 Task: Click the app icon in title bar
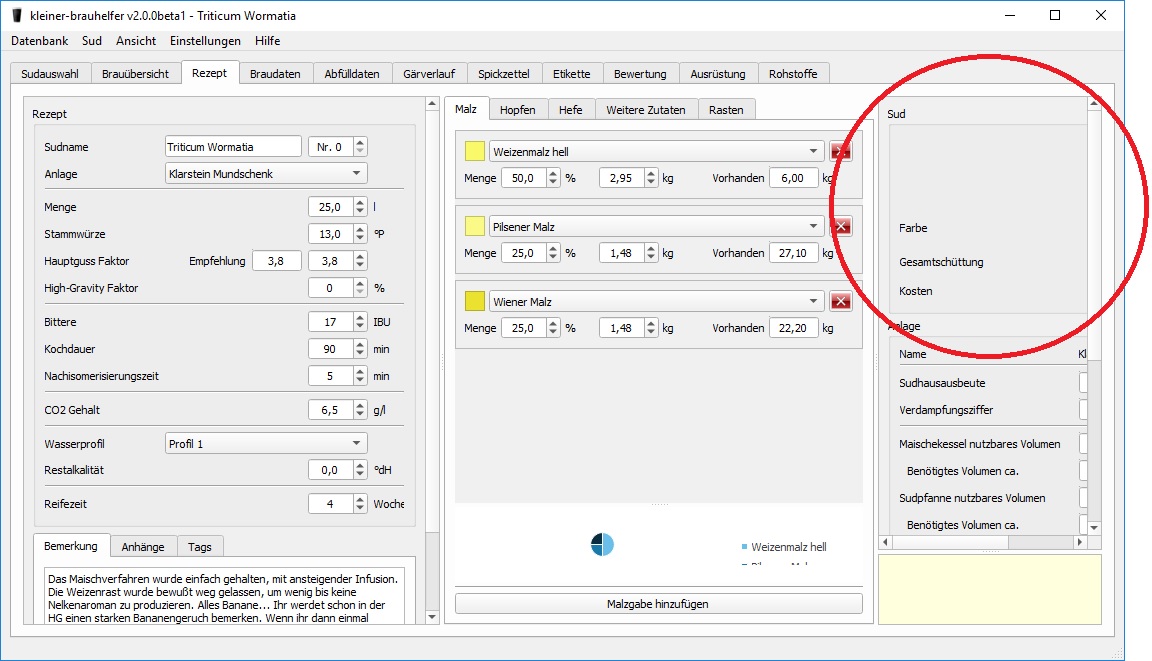pyautogui.click(x=16, y=16)
